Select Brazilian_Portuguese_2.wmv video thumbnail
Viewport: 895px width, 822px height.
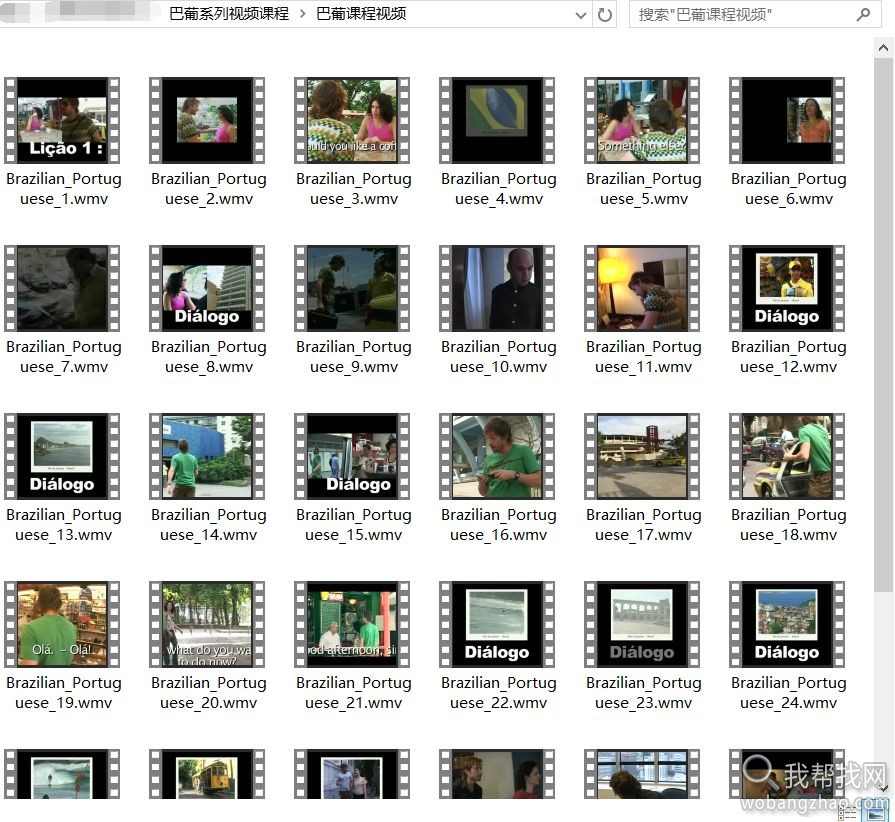pos(207,120)
